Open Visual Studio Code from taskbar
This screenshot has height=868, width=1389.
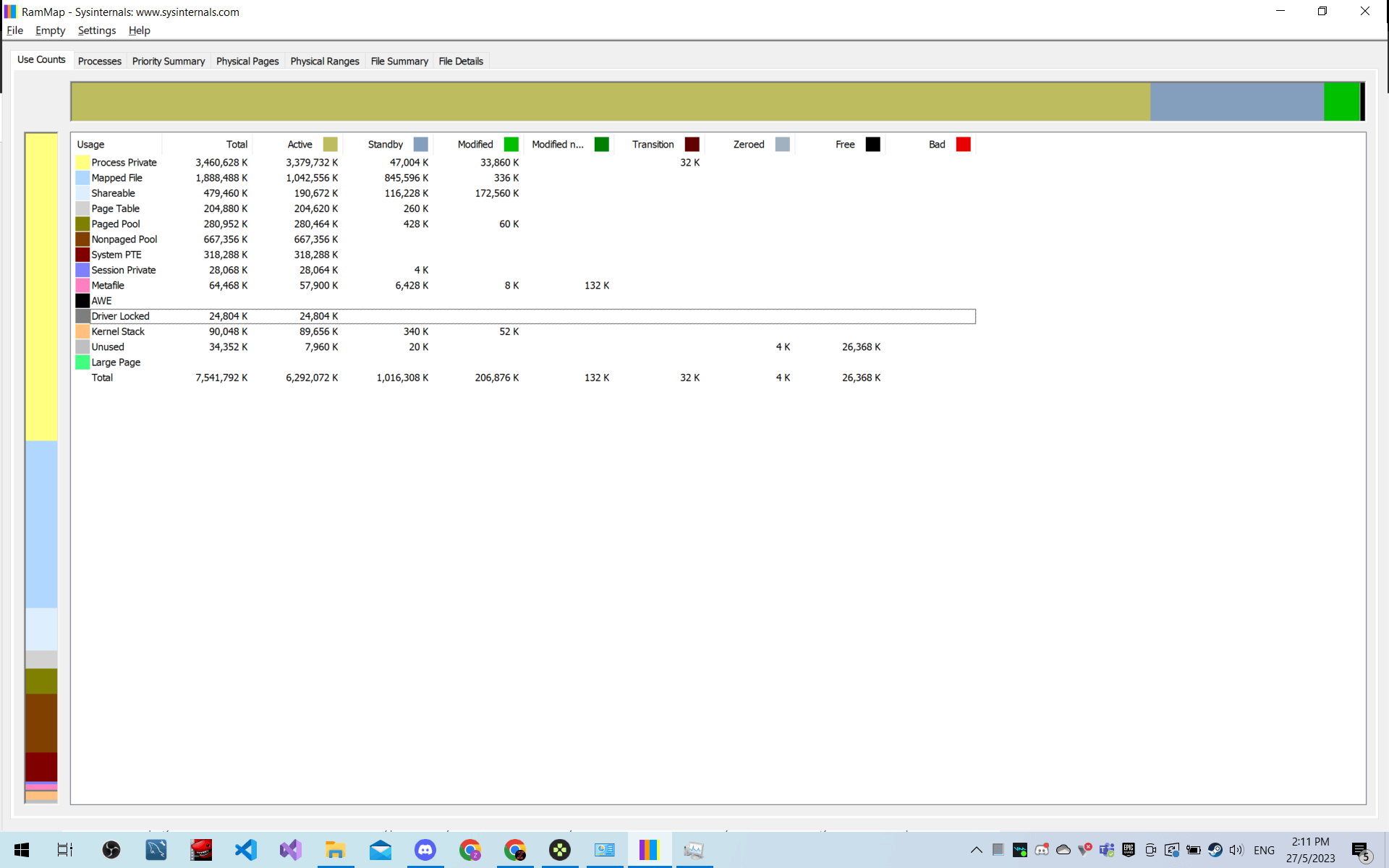246,850
